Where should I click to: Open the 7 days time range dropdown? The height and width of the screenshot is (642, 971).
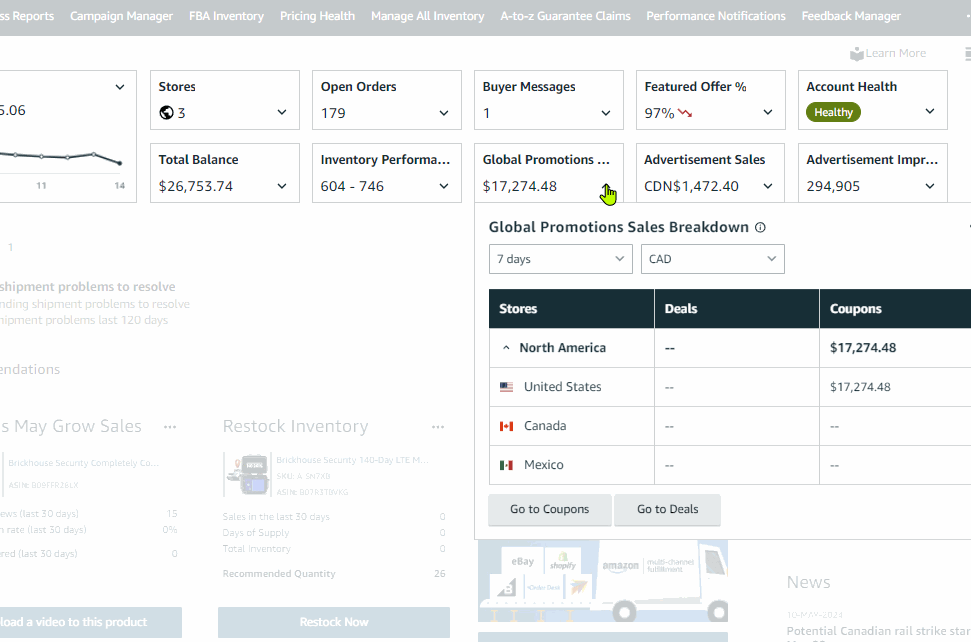(560, 259)
